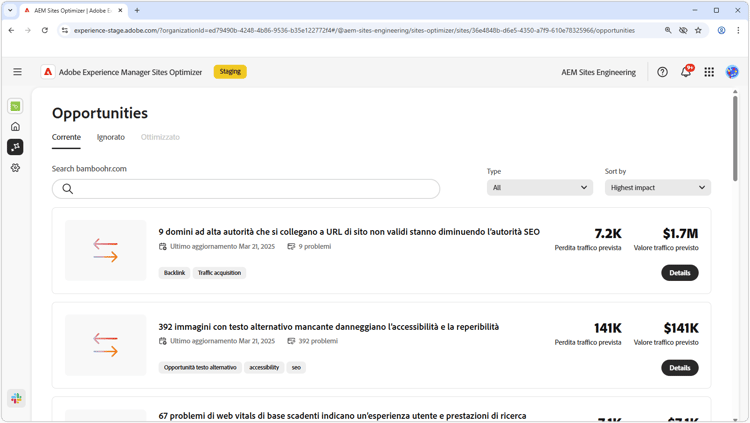Viewport: 750px width, 423px height.
Task: Click browser forward arrow
Action: click(x=28, y=30)
